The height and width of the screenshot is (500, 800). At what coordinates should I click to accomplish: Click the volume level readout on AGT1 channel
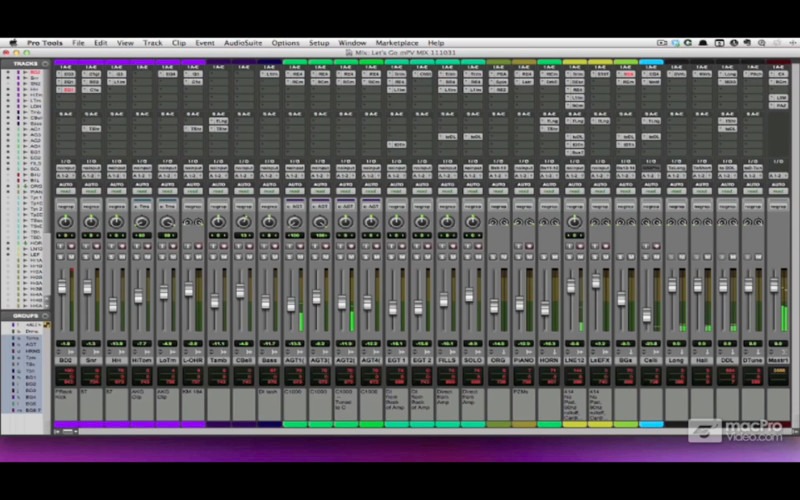[x=294, y=344]
